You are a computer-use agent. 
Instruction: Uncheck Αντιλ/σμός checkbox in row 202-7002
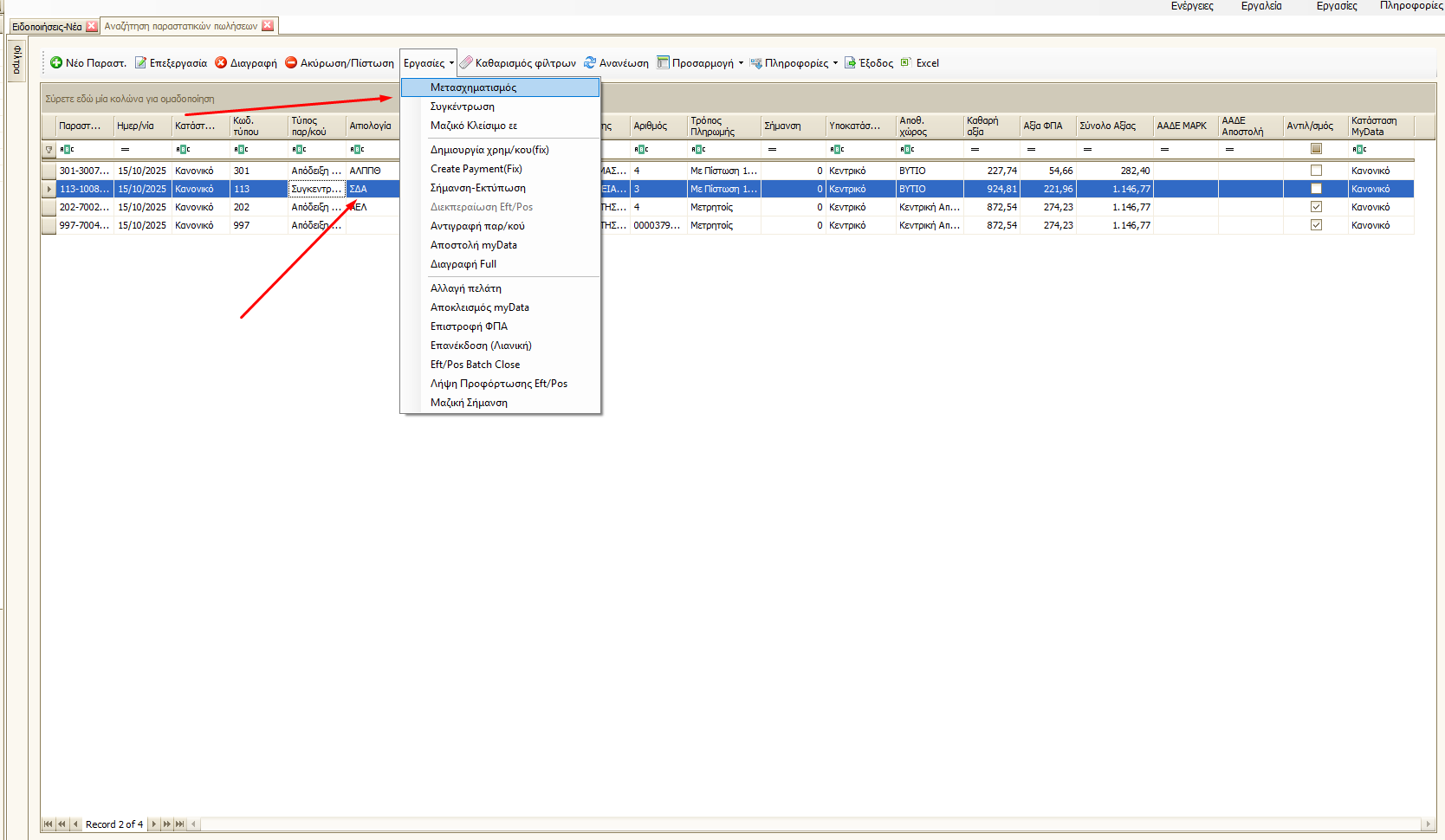pos(1316,207)
